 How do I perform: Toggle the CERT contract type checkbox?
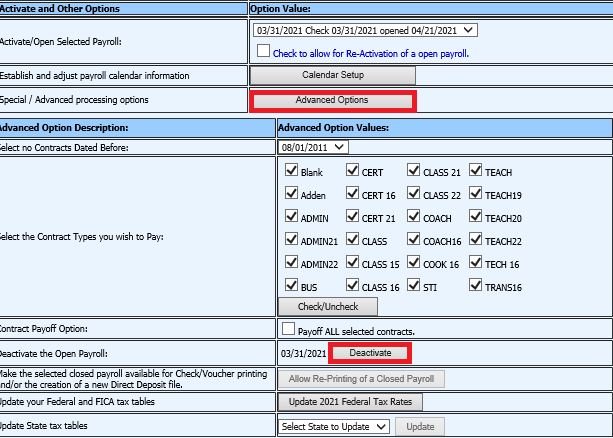(x=353, y=171)
